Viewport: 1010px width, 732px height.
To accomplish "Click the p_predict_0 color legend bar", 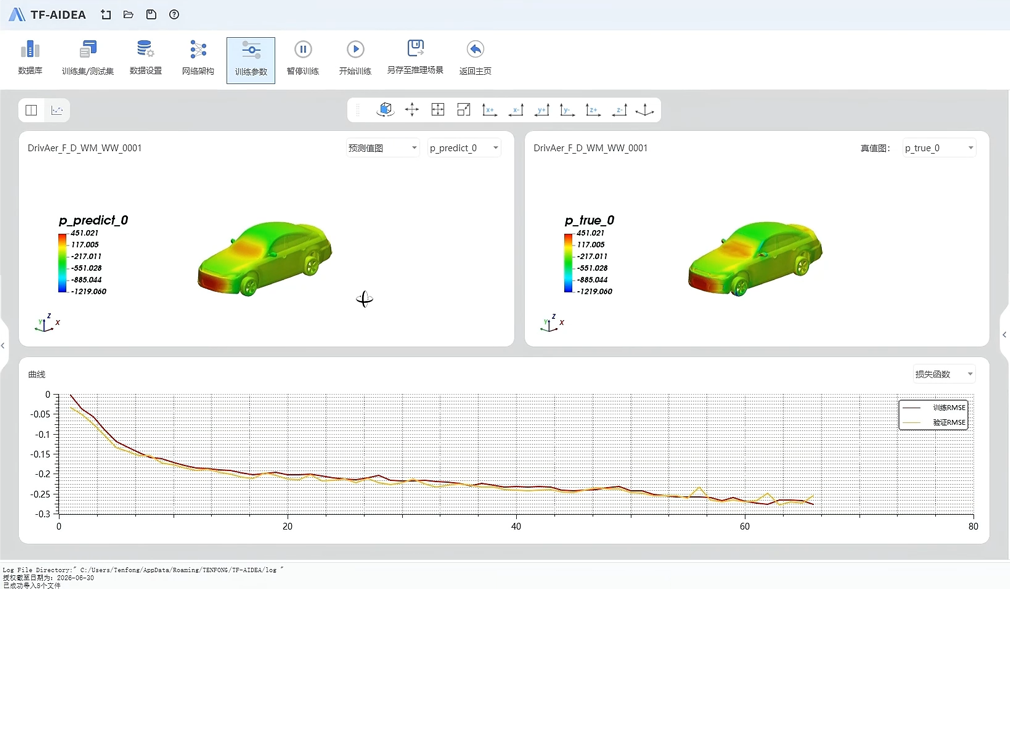I will (x=62, y=263).
